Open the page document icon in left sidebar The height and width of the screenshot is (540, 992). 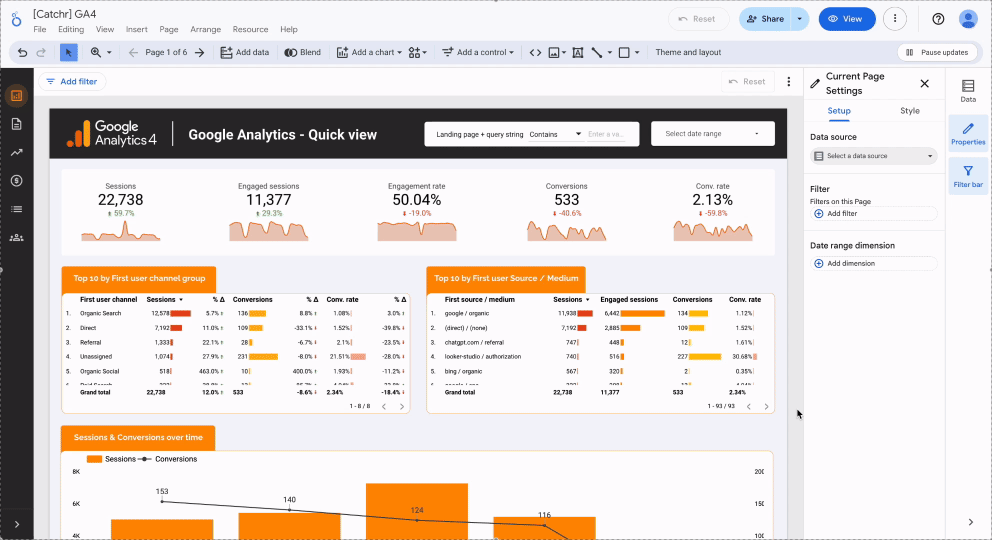point(16,124)
